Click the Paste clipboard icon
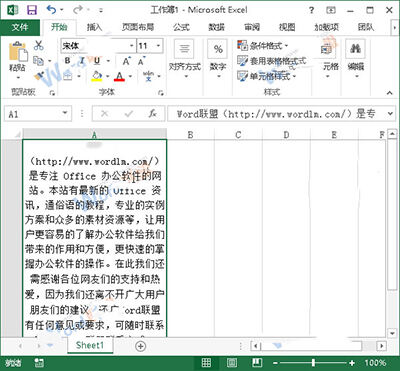The image size is (400, 371). pyautogui.click(x=18, y=52)
